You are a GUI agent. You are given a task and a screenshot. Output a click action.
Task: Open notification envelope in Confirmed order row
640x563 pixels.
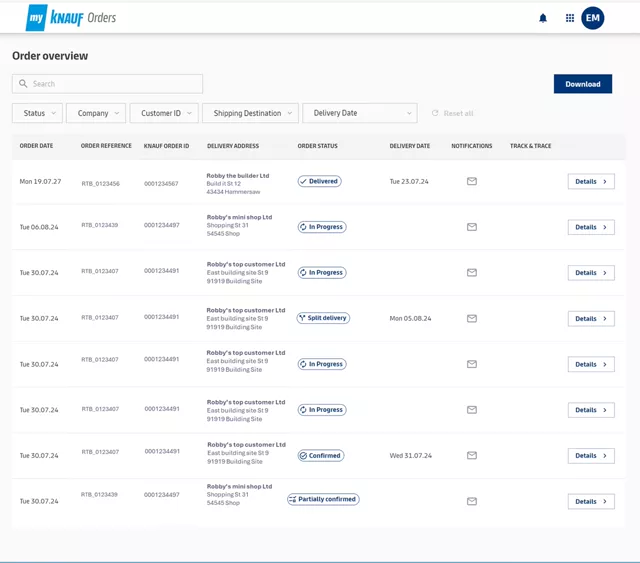pos(472,455)
